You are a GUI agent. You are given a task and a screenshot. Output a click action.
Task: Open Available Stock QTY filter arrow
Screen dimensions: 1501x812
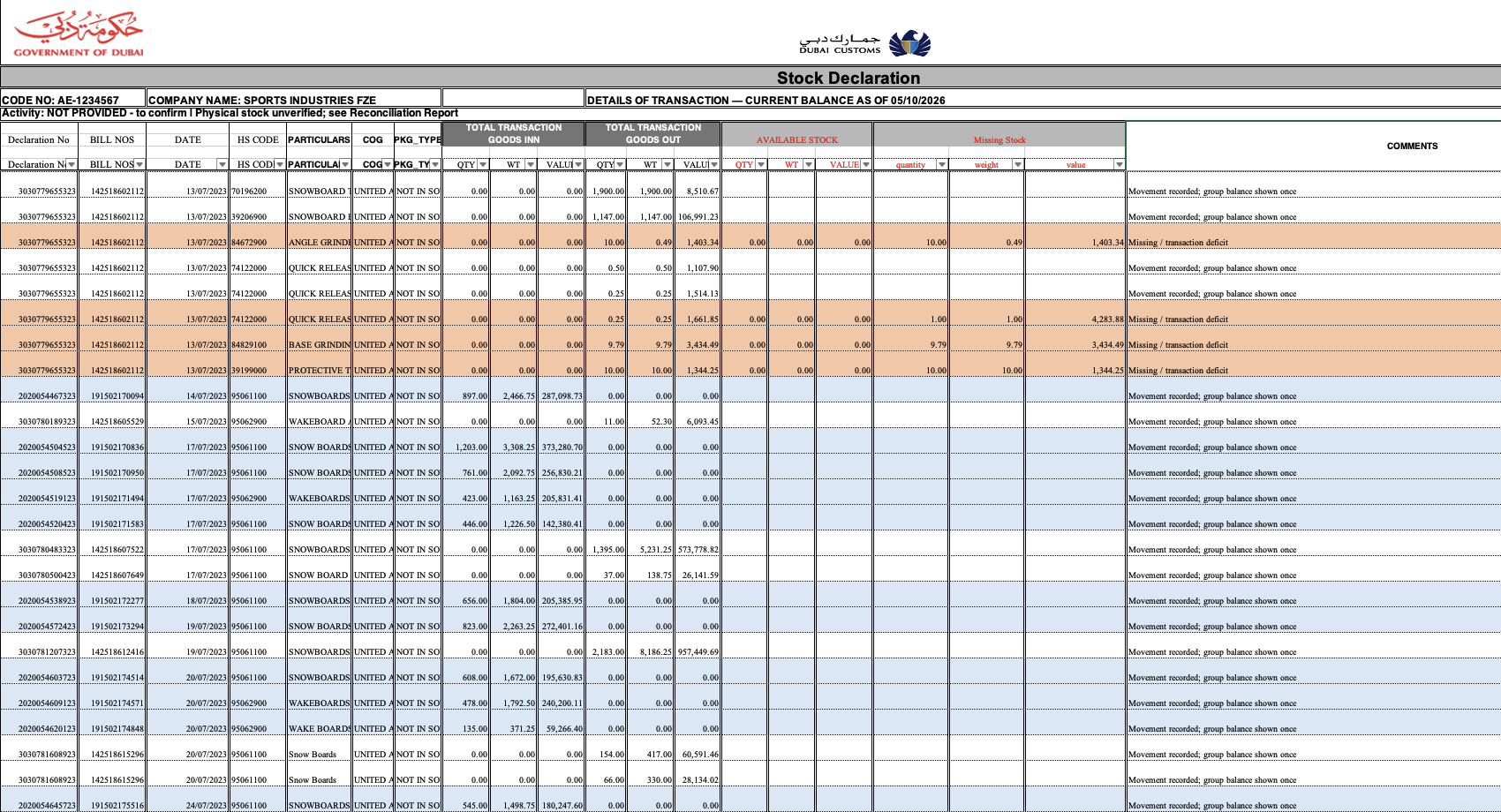(761, 164)
